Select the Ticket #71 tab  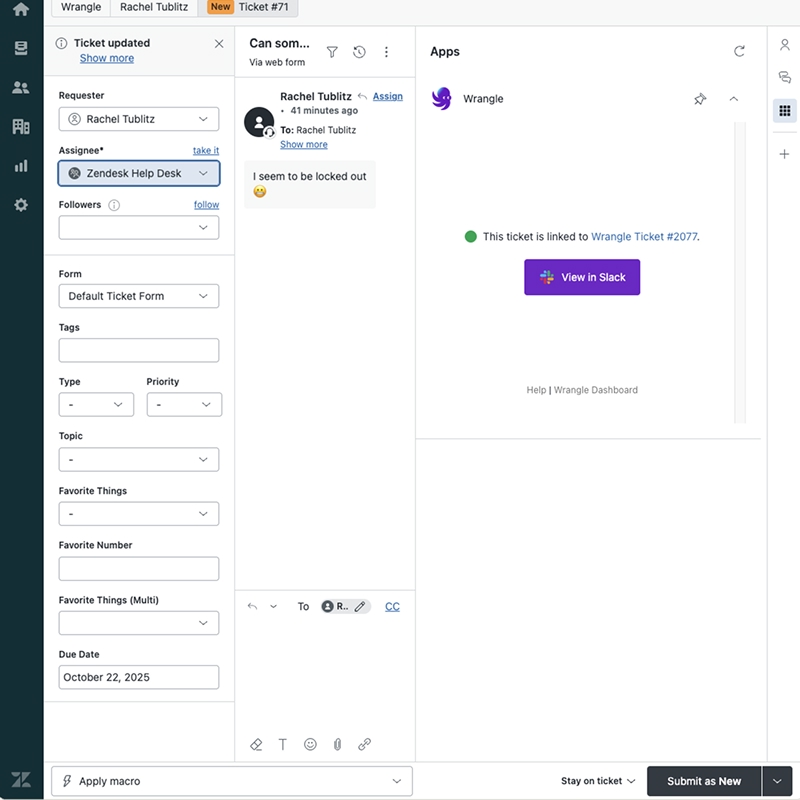[252, 7]
